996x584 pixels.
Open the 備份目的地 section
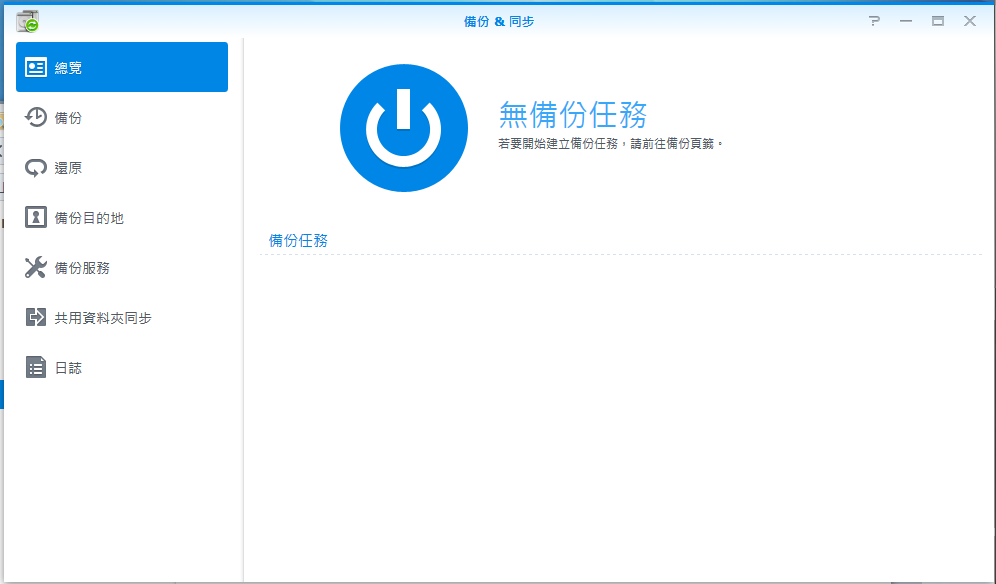point(122,218)
